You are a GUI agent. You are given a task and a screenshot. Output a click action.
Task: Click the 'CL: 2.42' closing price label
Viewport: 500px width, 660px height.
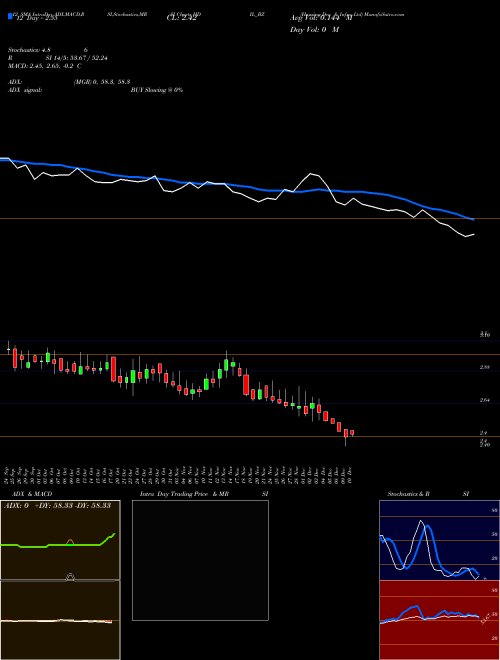tap(181, 19)
